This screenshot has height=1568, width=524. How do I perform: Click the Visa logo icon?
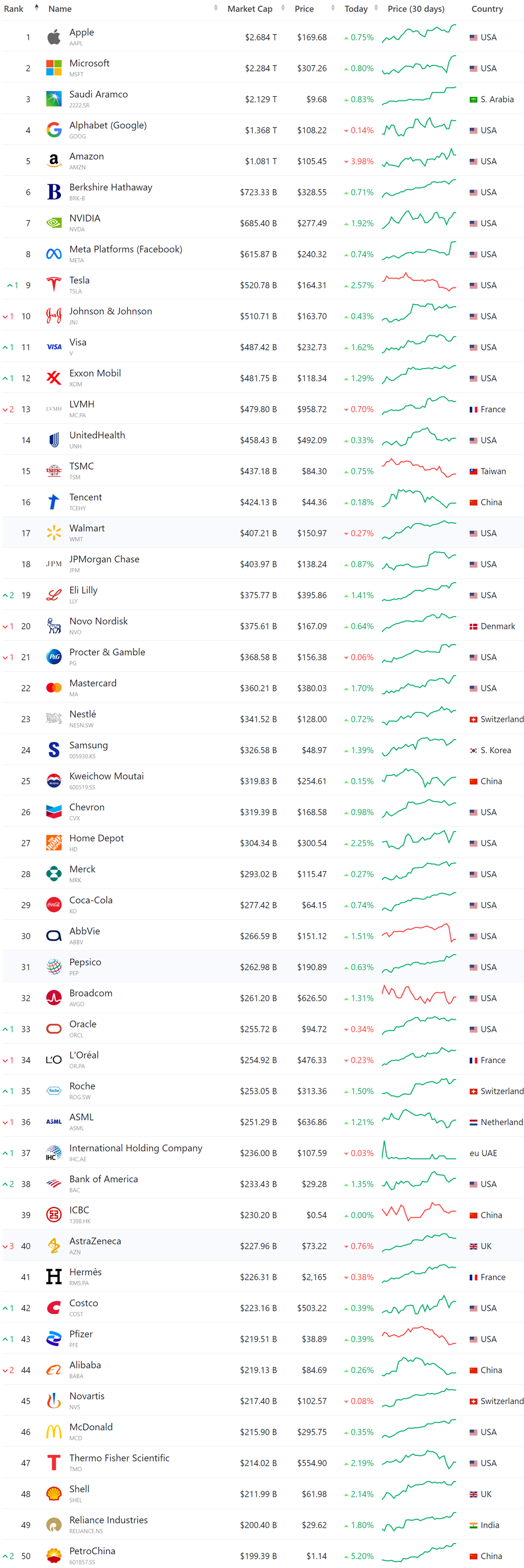[54, 347]
